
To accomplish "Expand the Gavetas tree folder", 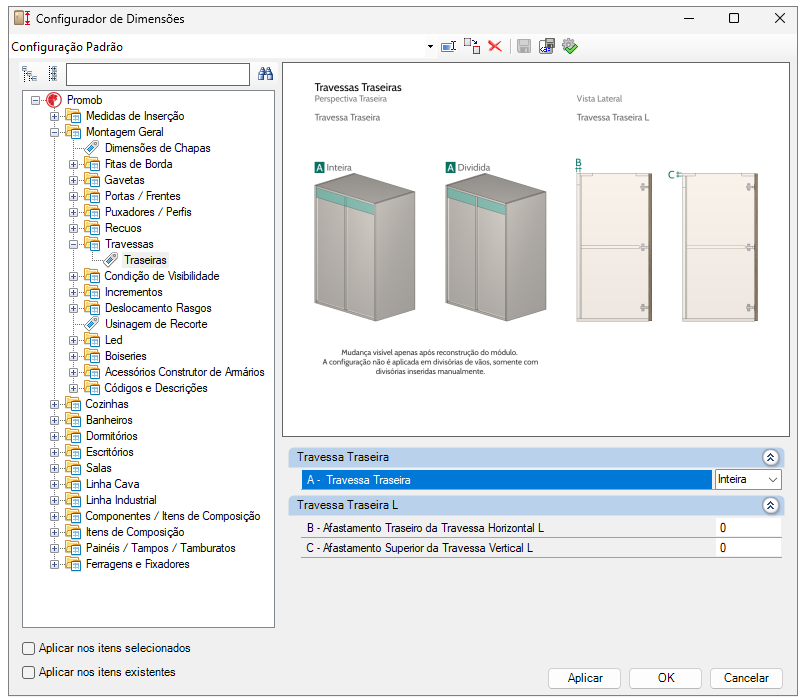I will tap(74, 180).
